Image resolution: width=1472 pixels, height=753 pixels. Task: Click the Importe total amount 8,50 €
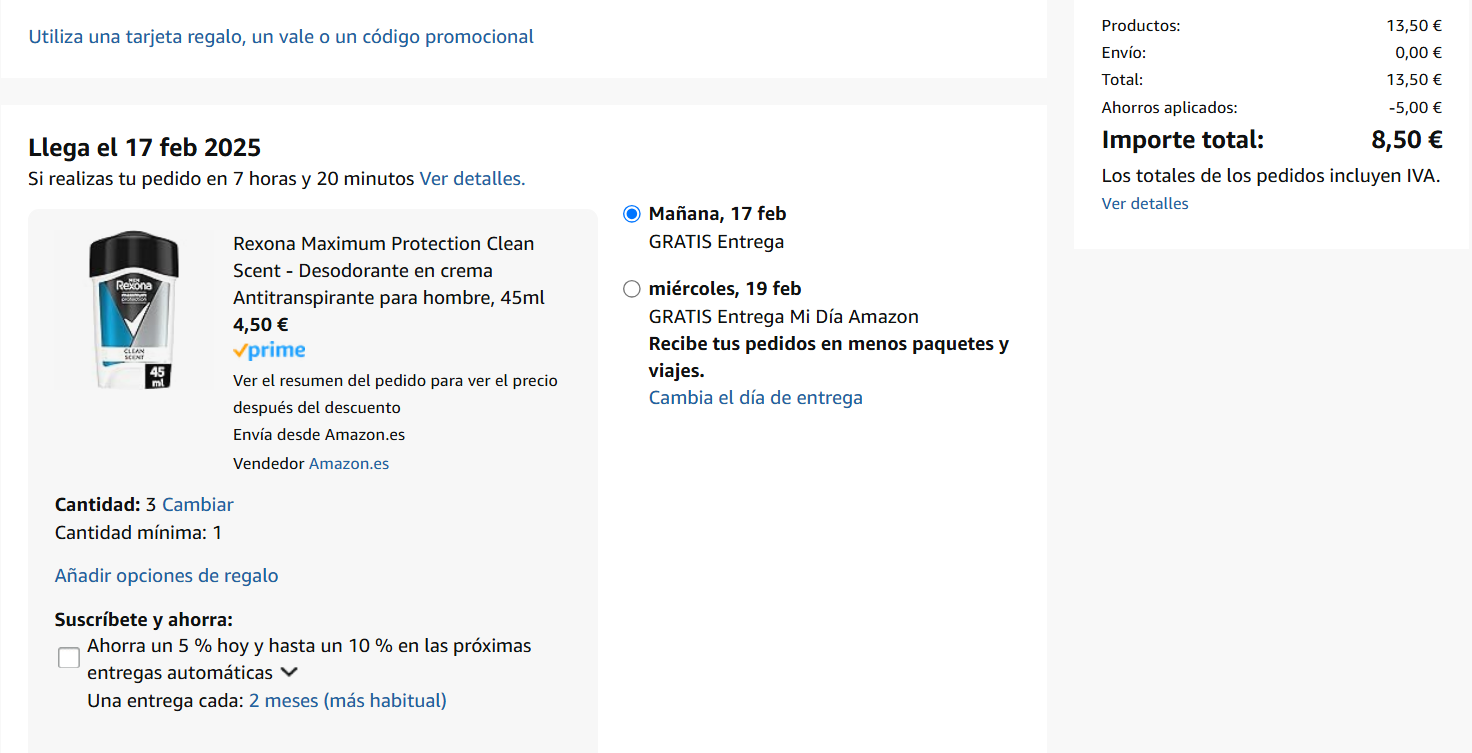pos(1406,140)
